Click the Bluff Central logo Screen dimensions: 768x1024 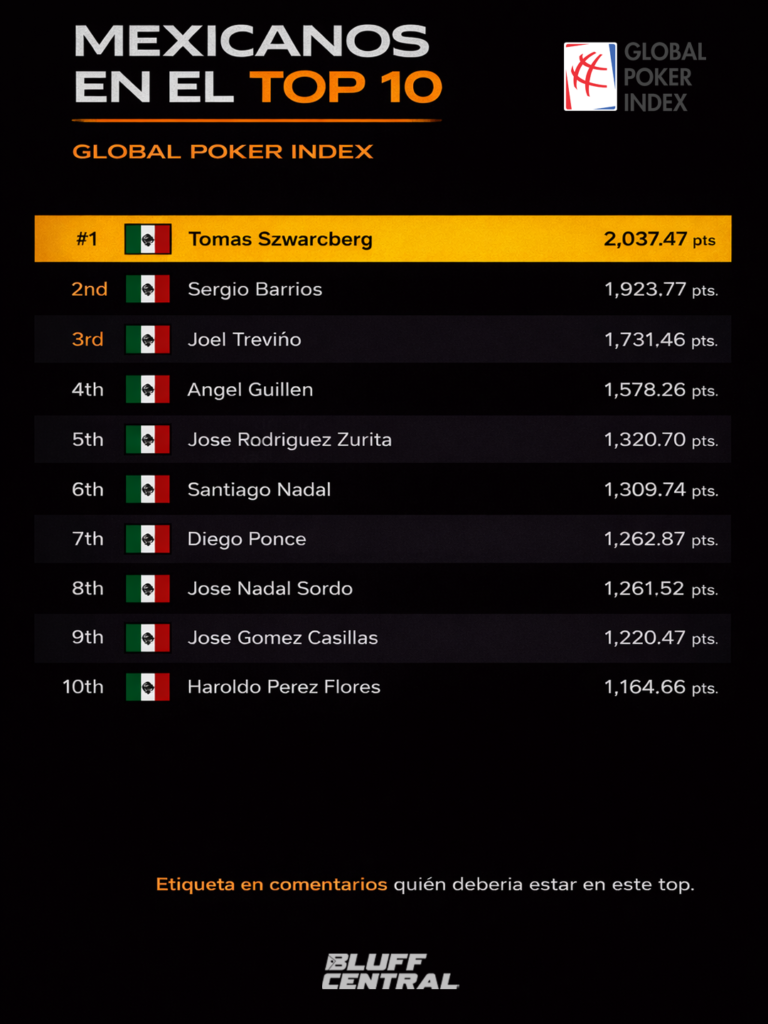[390, 971]
